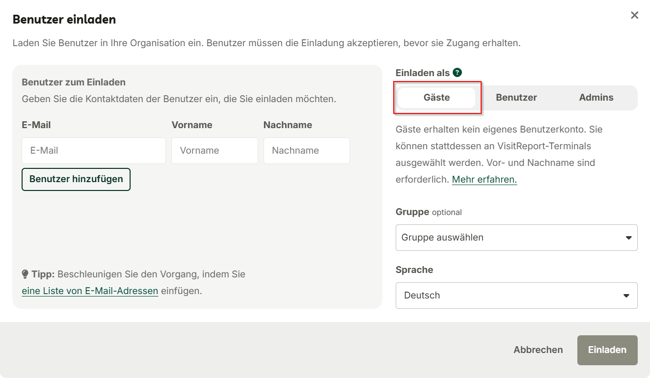Click the lightbulb Tipp icon

coord(25,274)
